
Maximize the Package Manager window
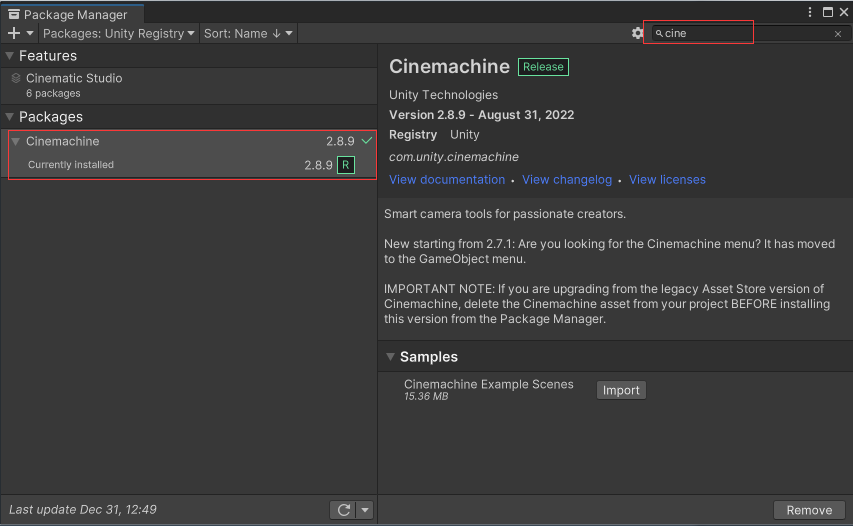coord(827,12)
